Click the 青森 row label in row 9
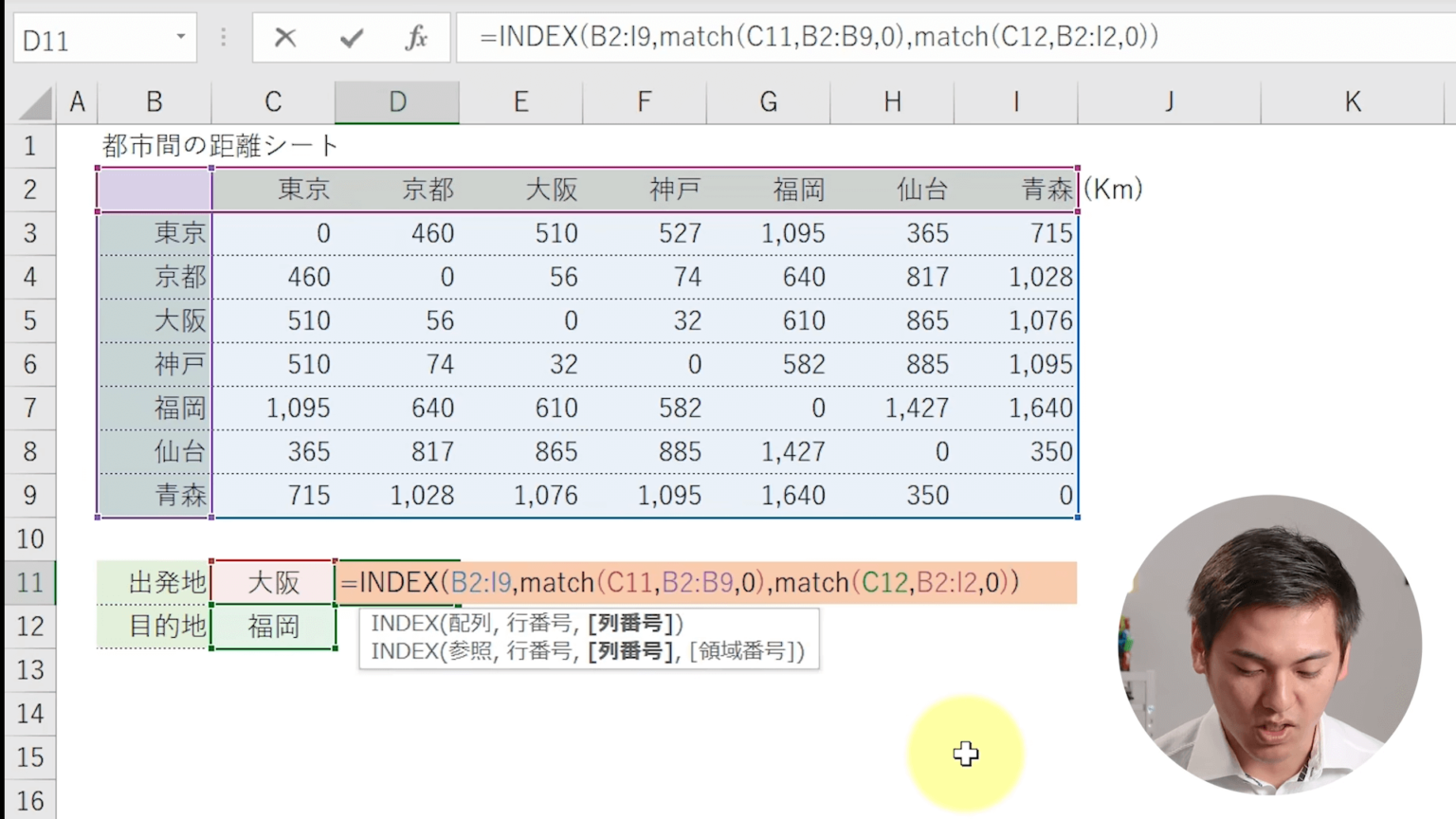Screen dimensions: 1456x819 [x=155, y=495]
